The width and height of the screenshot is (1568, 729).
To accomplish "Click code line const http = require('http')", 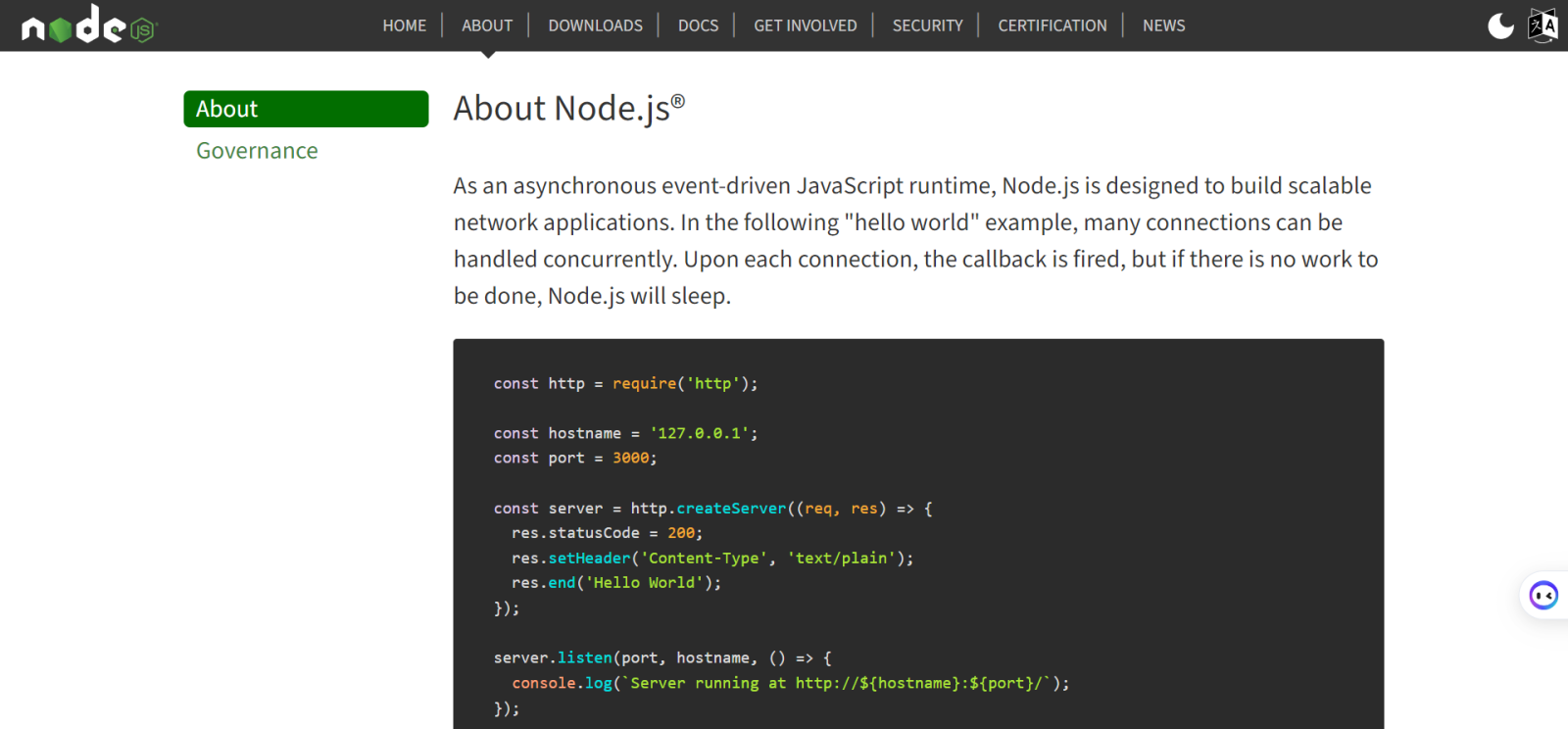I will tap(625, 383).
